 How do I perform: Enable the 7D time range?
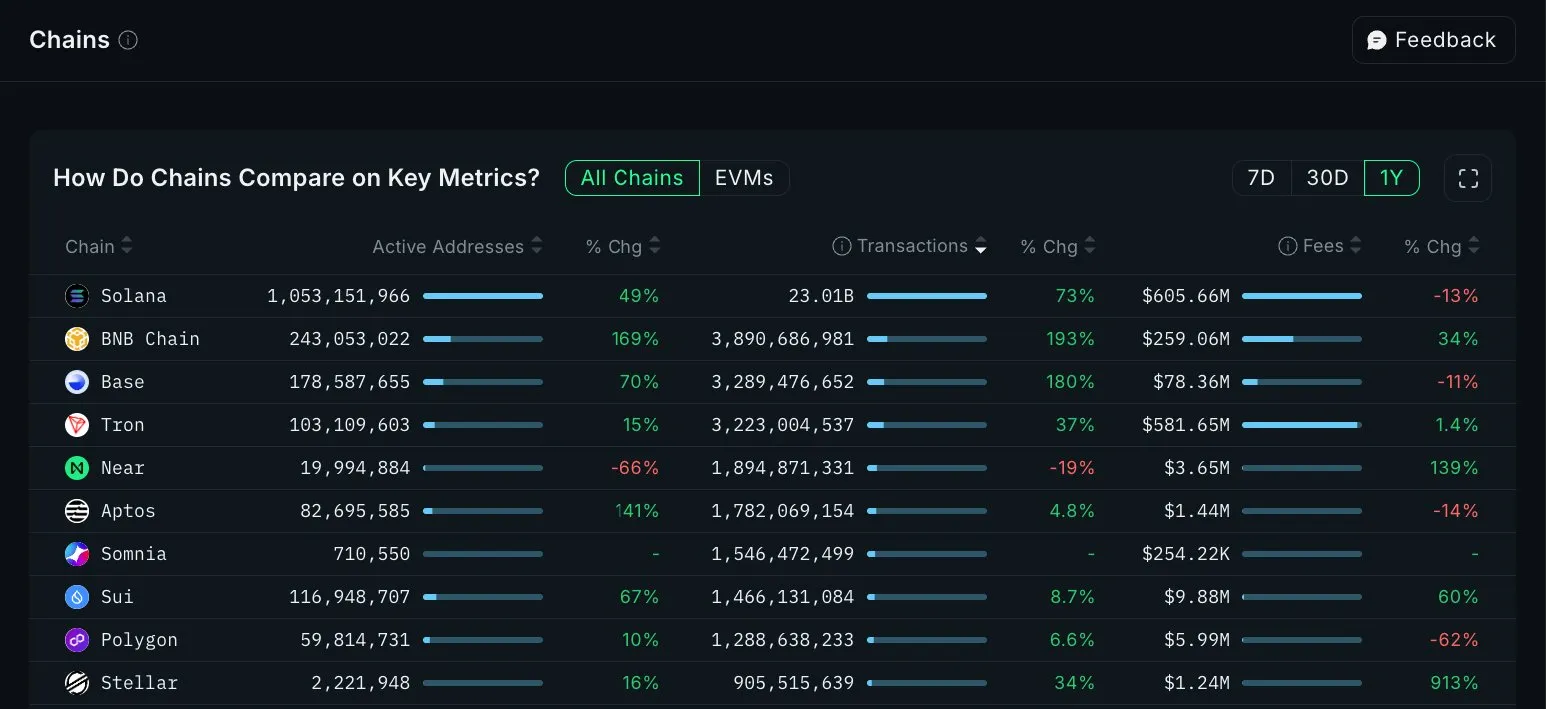(x=1261, y=178)
